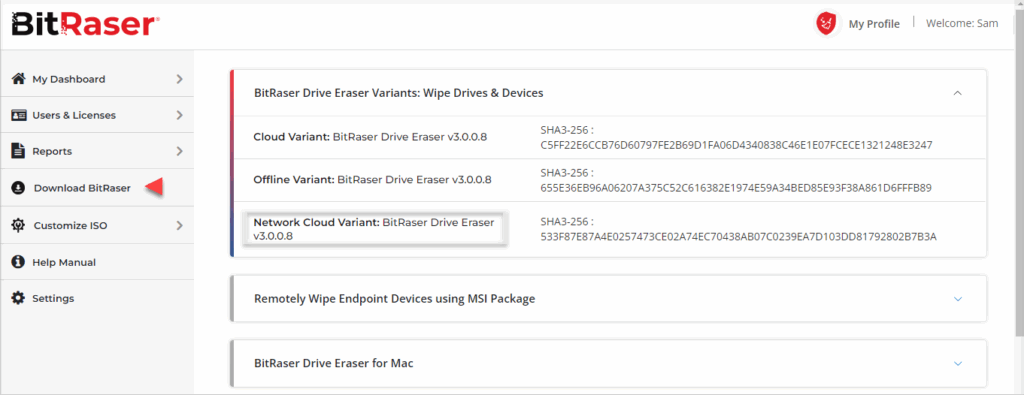Click the Download BitRaser arrow icon
Image resolution: width=1024 pixels, height=395 pixels.
click(19, 188)
